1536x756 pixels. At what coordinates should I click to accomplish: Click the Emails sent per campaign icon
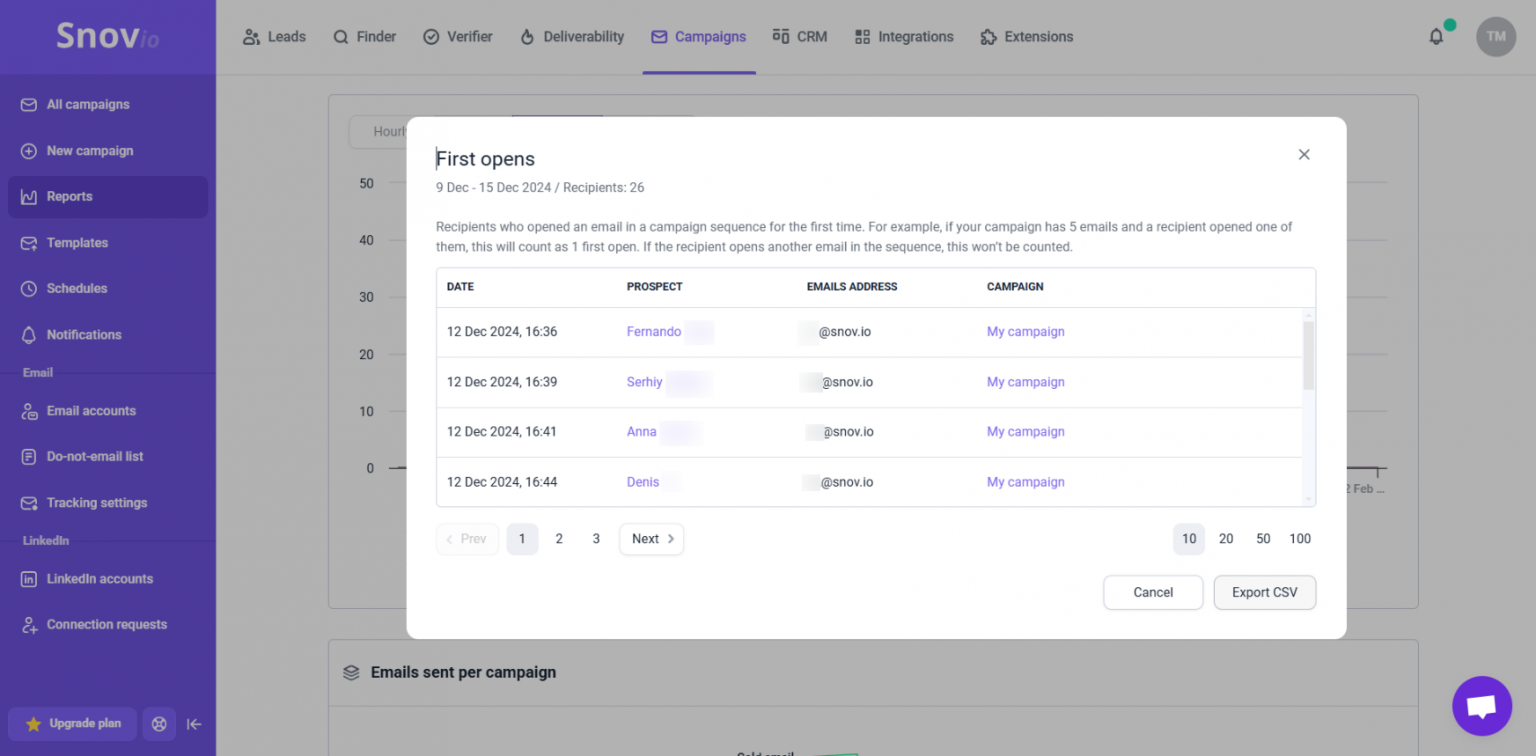point(351,673)
